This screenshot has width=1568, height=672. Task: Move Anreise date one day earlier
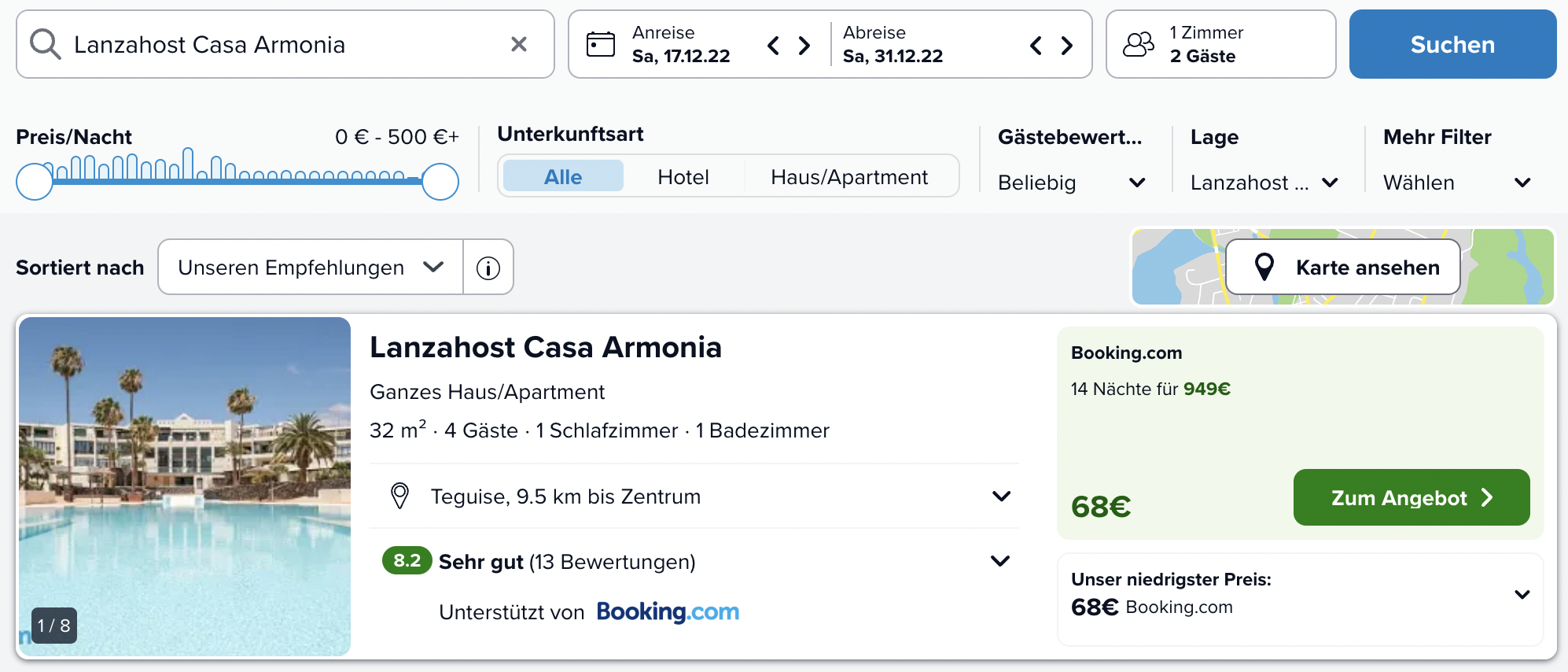(773, 46)
